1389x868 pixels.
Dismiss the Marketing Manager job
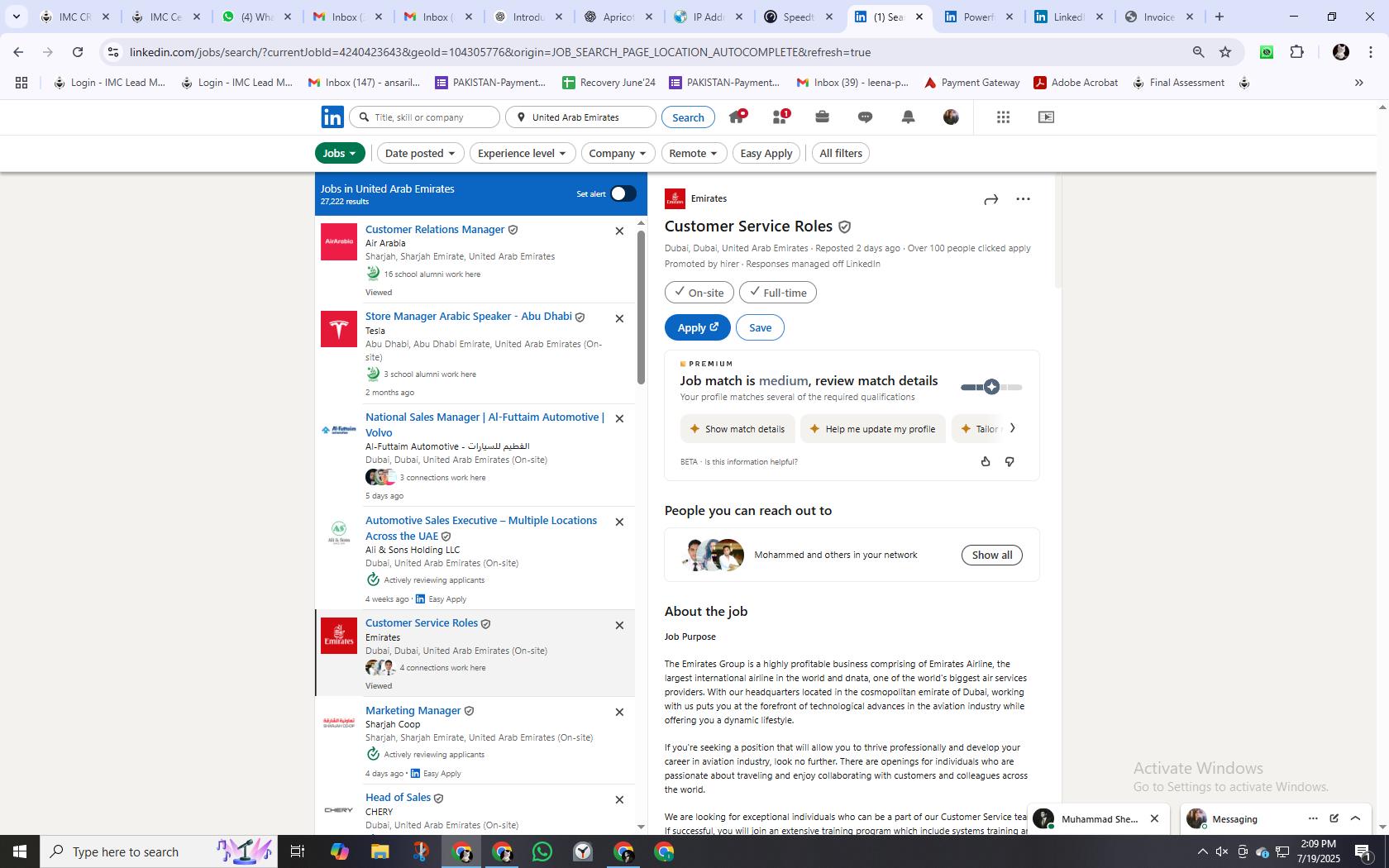pos(619,712)
